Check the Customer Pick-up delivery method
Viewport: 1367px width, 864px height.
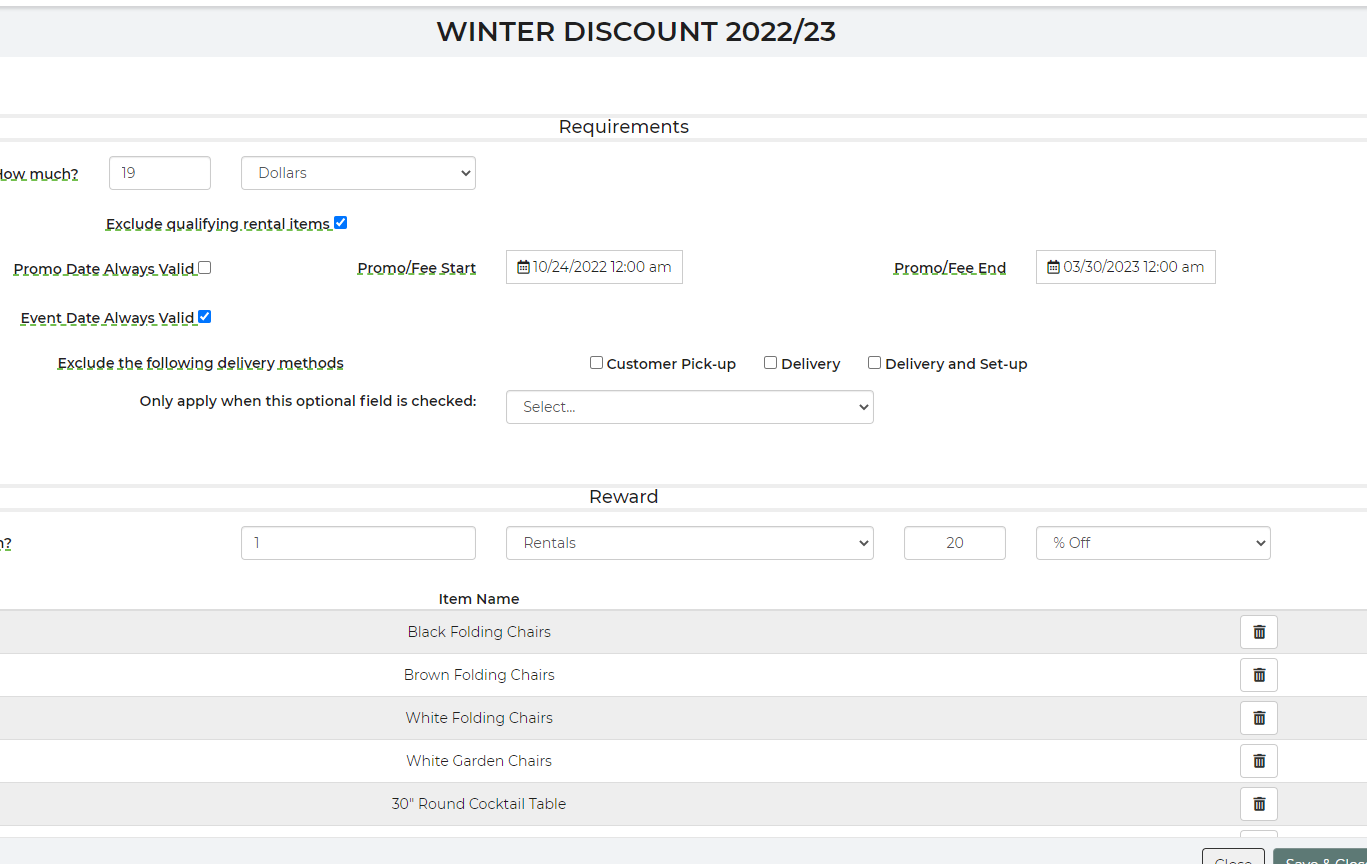597,363
